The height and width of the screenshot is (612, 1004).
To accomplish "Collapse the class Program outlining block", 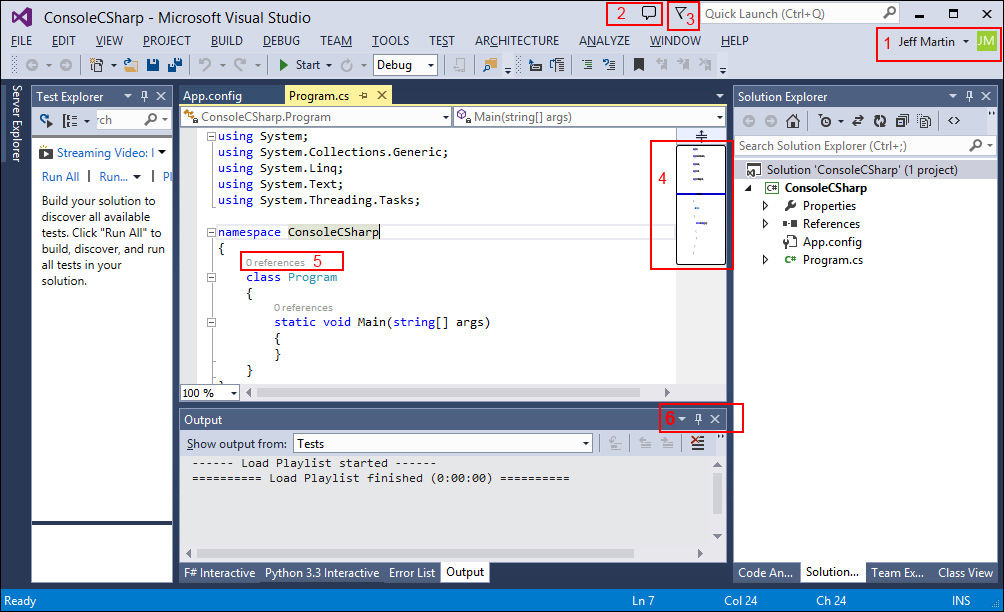I will click(x=211, y=278).
